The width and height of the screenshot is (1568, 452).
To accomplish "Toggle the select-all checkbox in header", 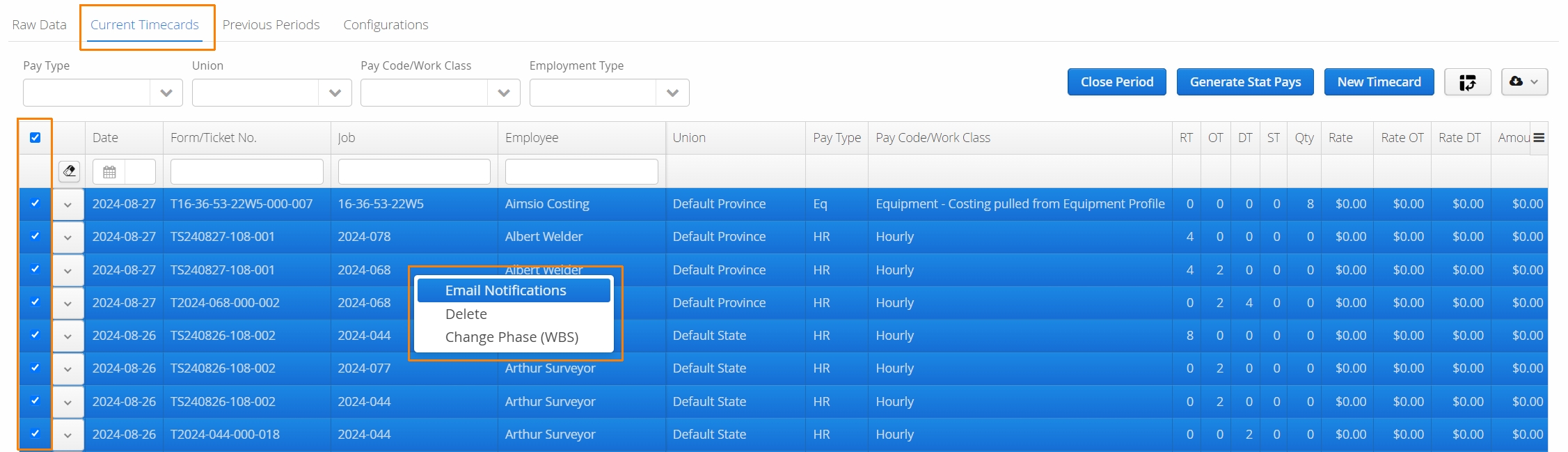I will (x=35, y=138).
